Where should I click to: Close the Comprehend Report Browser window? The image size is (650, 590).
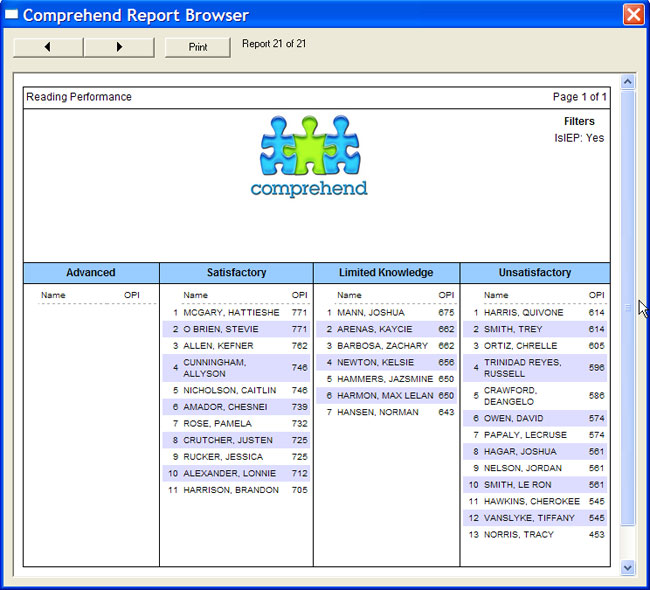(633, 15)
